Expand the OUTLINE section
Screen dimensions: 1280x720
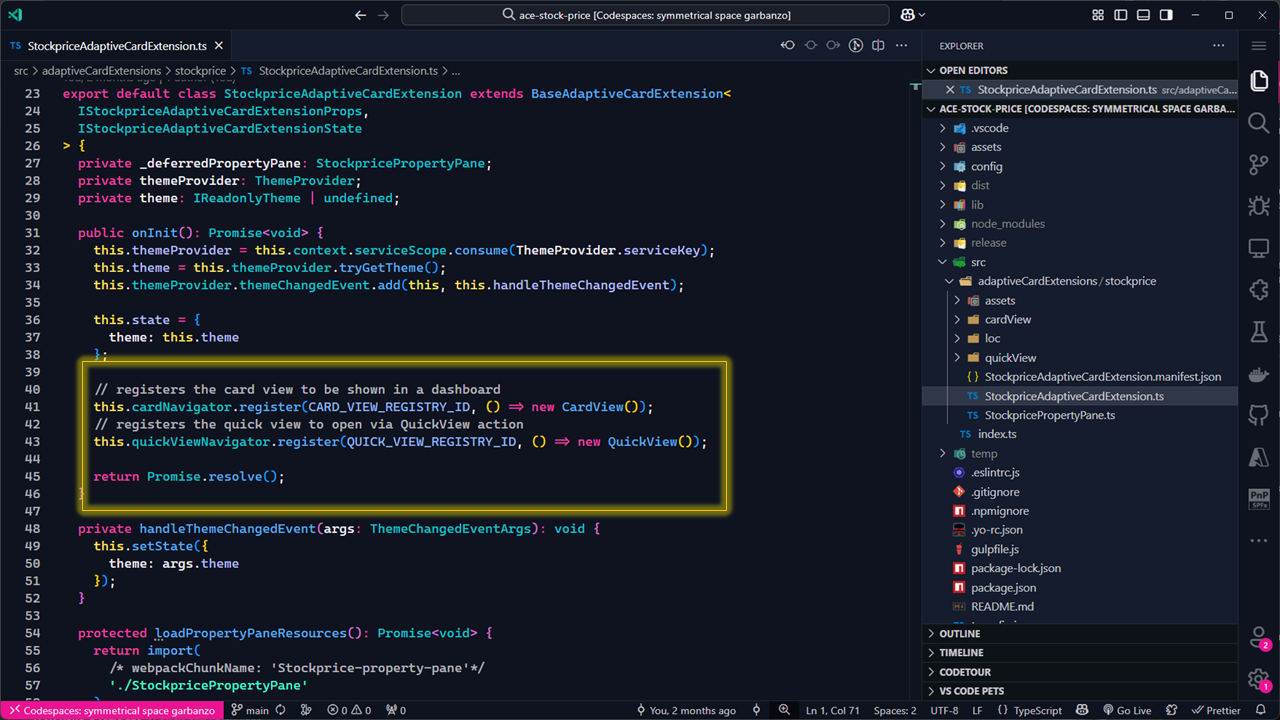pos(960,634)
